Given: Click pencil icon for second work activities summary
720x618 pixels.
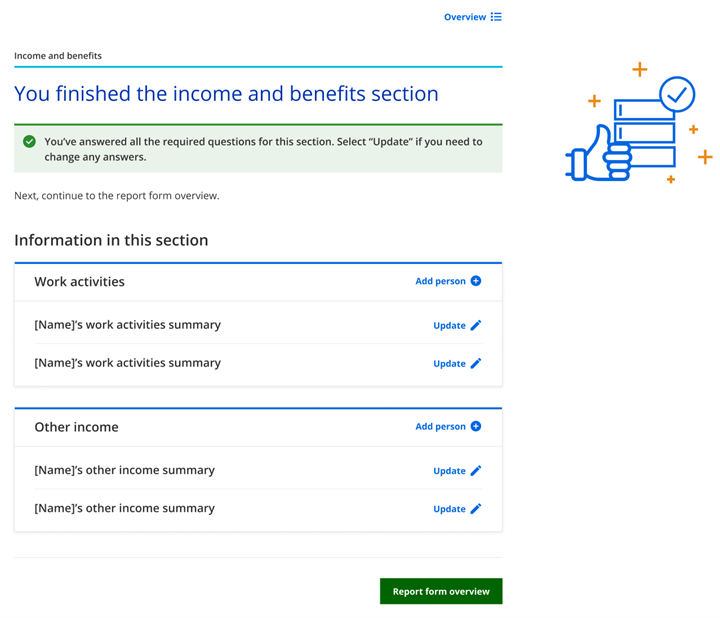Looking at the screenshot, I should (476, 363).
